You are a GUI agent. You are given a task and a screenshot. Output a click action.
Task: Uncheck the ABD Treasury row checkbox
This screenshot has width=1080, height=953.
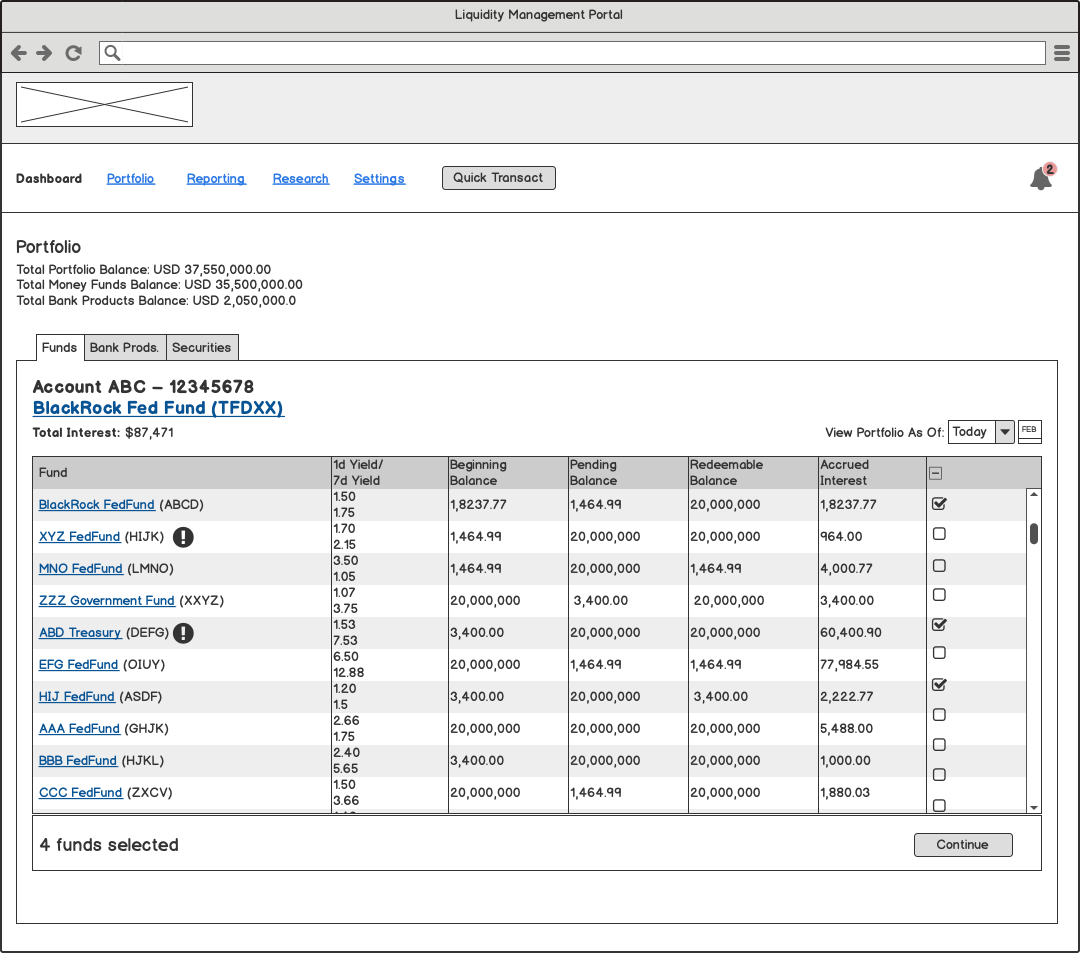pos(939,625)
